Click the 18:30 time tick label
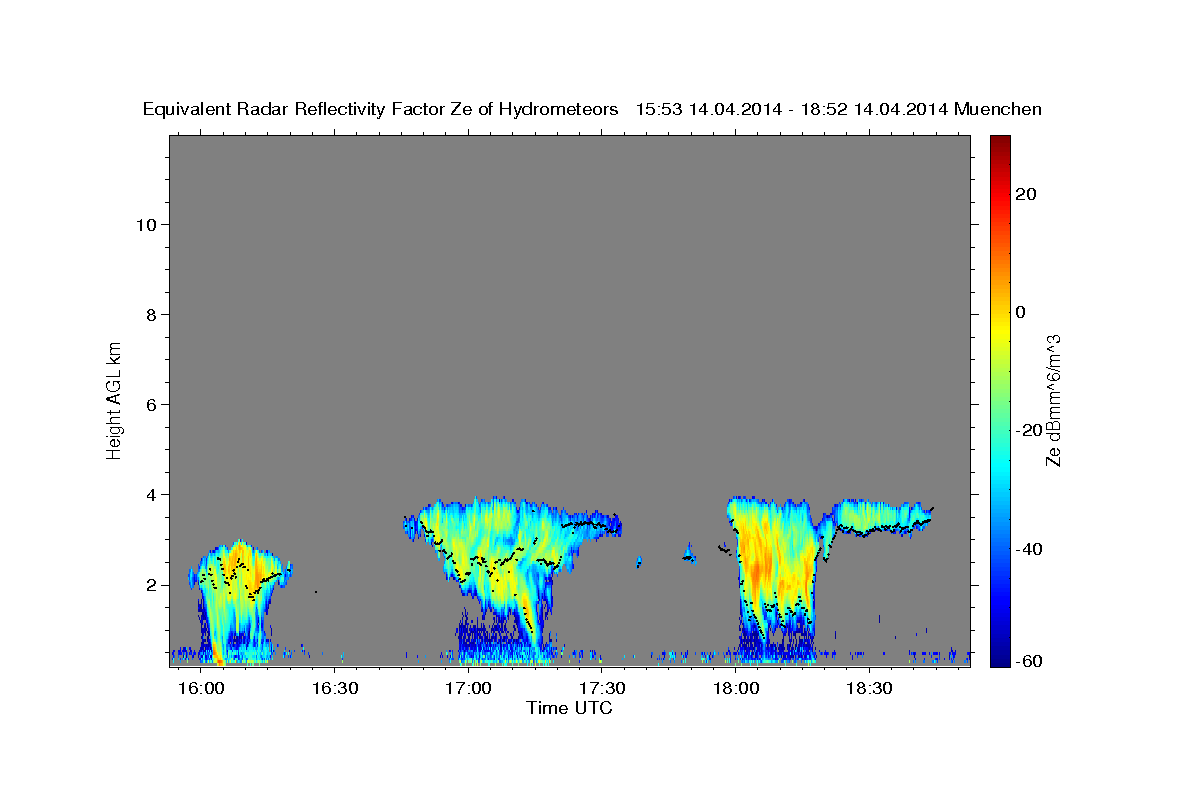The image size is (1200, 800). (868, 689)
